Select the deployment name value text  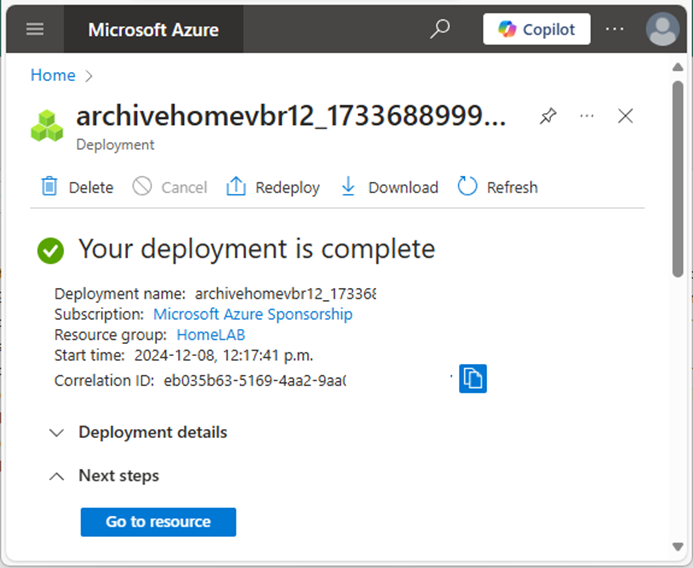286,294
